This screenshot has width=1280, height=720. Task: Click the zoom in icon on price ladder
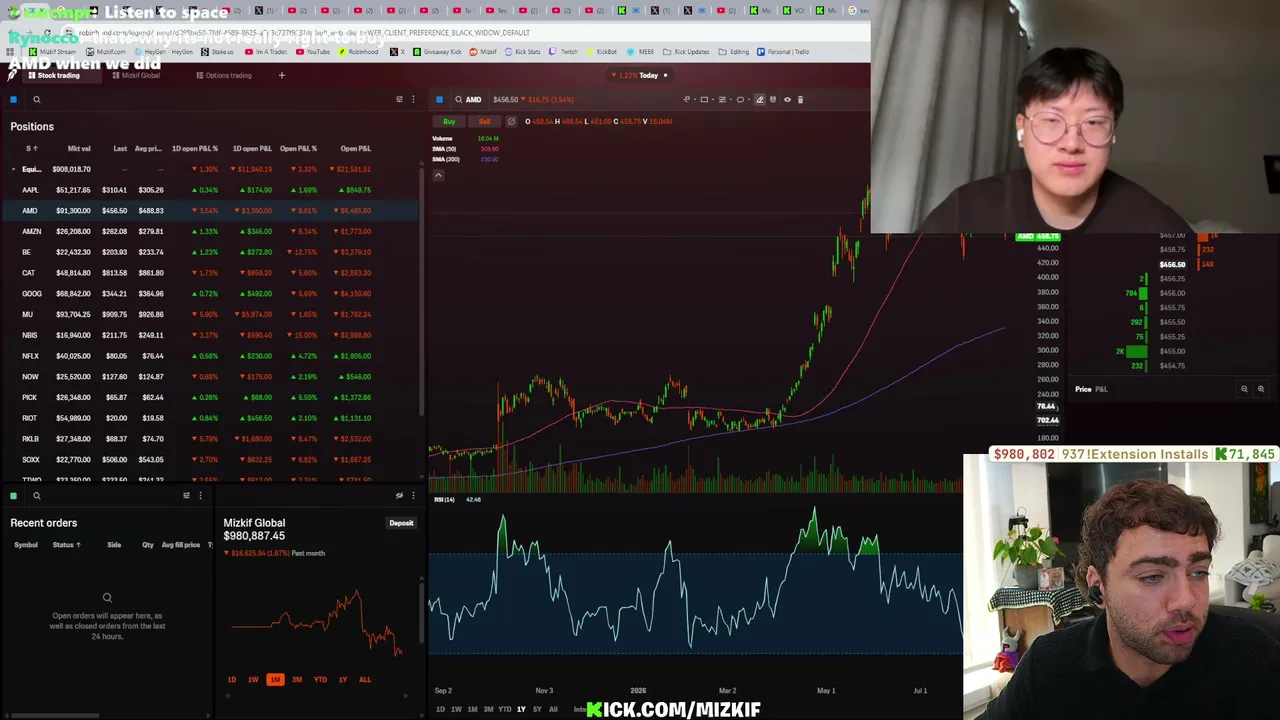click(1260, 389)
